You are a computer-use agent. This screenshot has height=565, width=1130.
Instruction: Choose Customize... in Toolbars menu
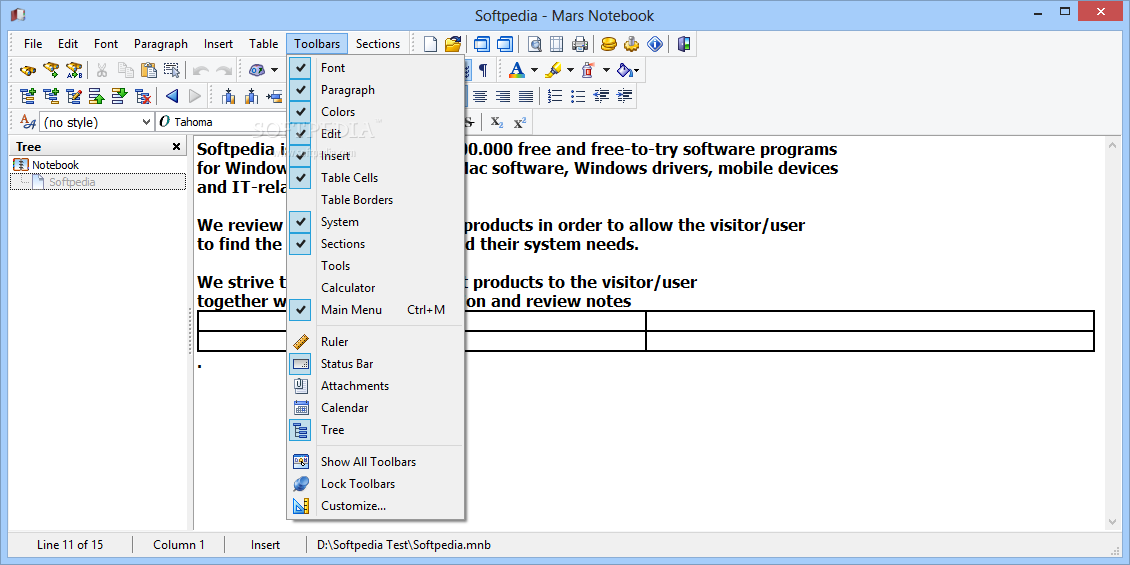point(375,506)
